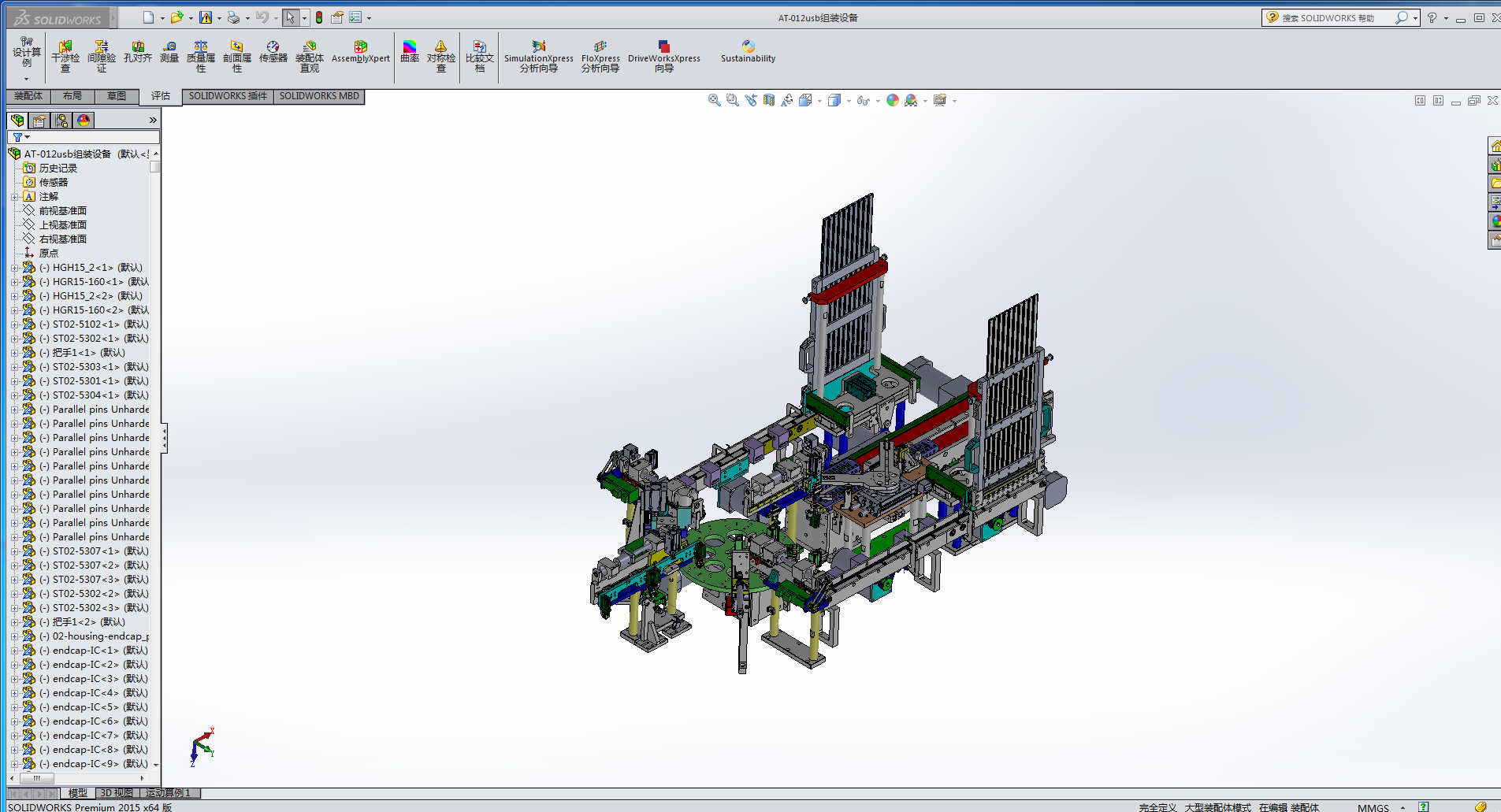Switch to the 装配体 ribbon tab

pyautogui.click(x=28, y=96)
